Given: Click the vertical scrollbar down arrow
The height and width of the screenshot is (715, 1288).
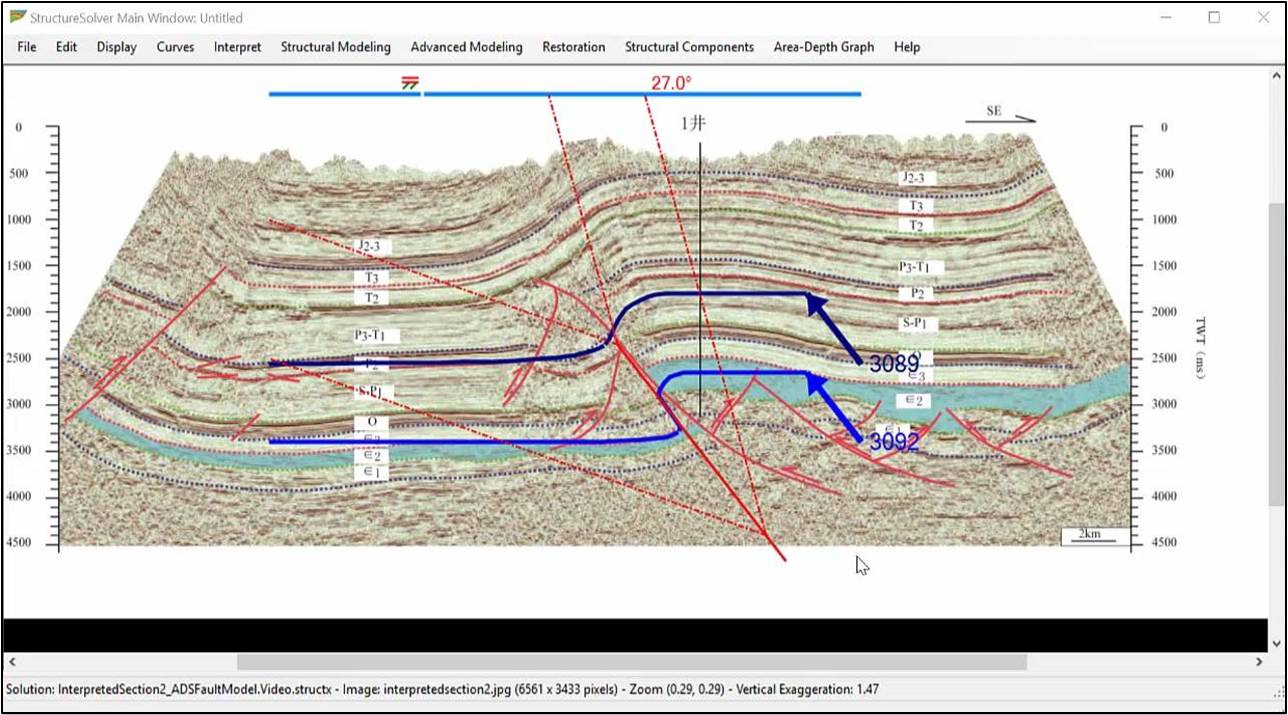Looking at the screenshot, I should 1277,643.
